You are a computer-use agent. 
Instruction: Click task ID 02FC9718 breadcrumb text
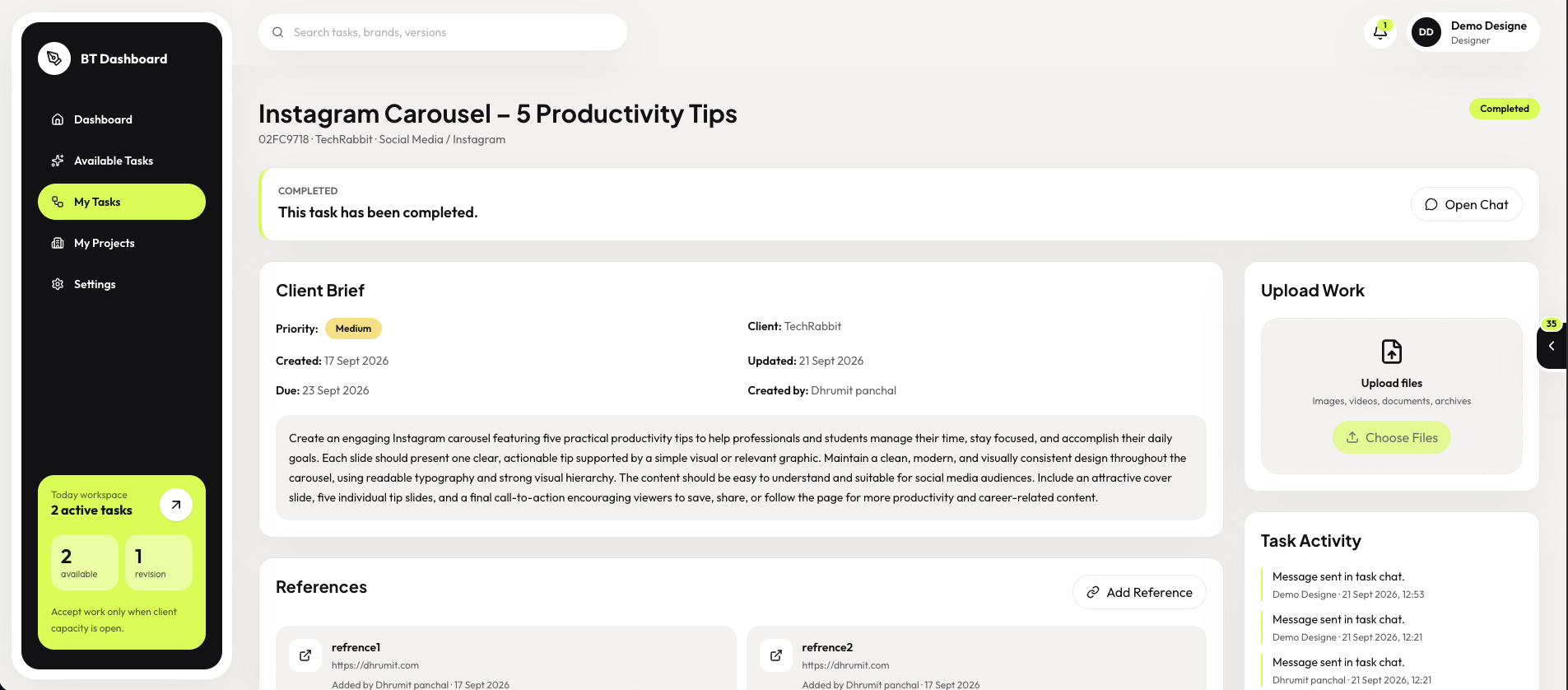tap(284, 139)
